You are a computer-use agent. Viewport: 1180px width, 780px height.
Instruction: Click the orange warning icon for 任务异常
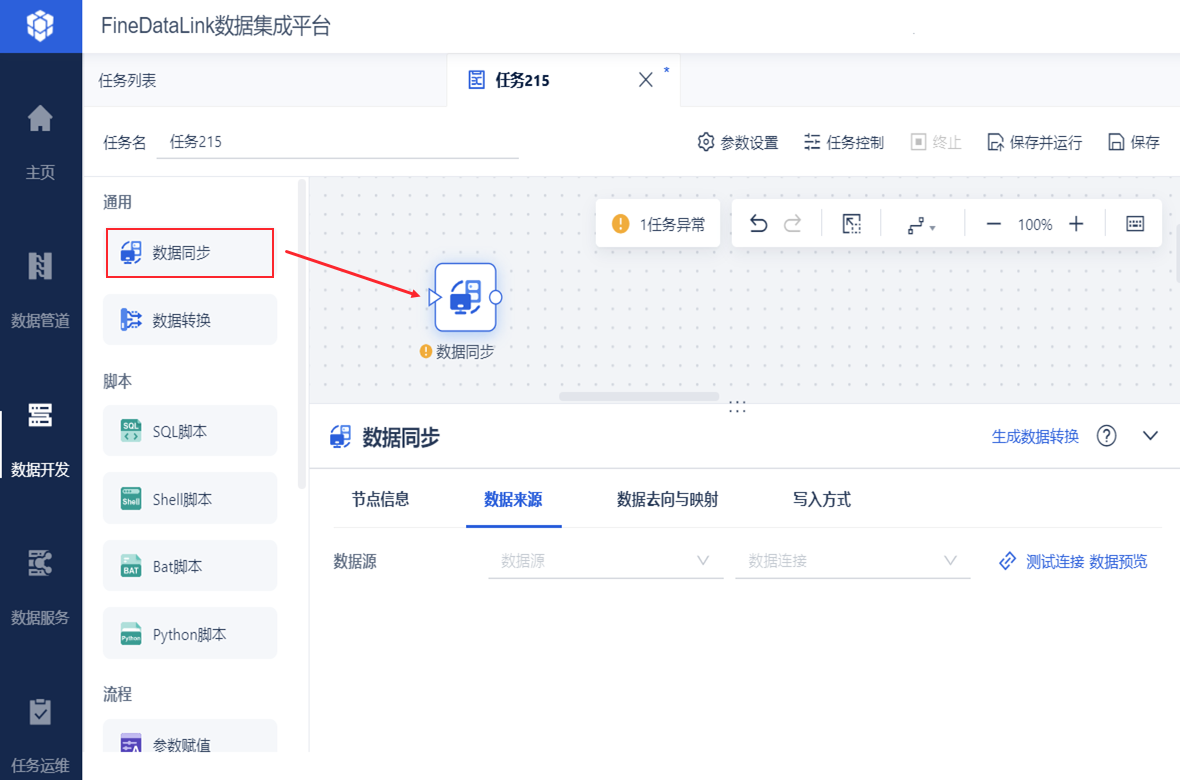point(620,224)
